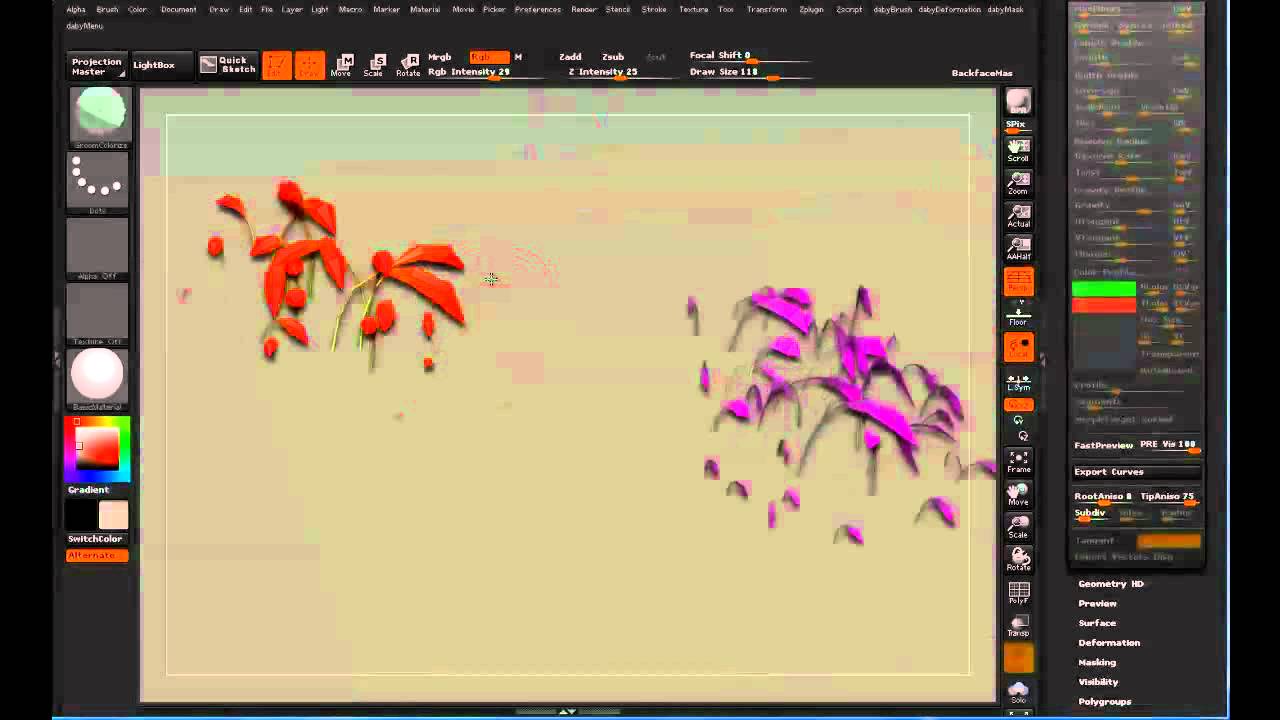The image size is (1280, 720).
Task: Open the Alpha menu
Action: click(x=76, y=9)
